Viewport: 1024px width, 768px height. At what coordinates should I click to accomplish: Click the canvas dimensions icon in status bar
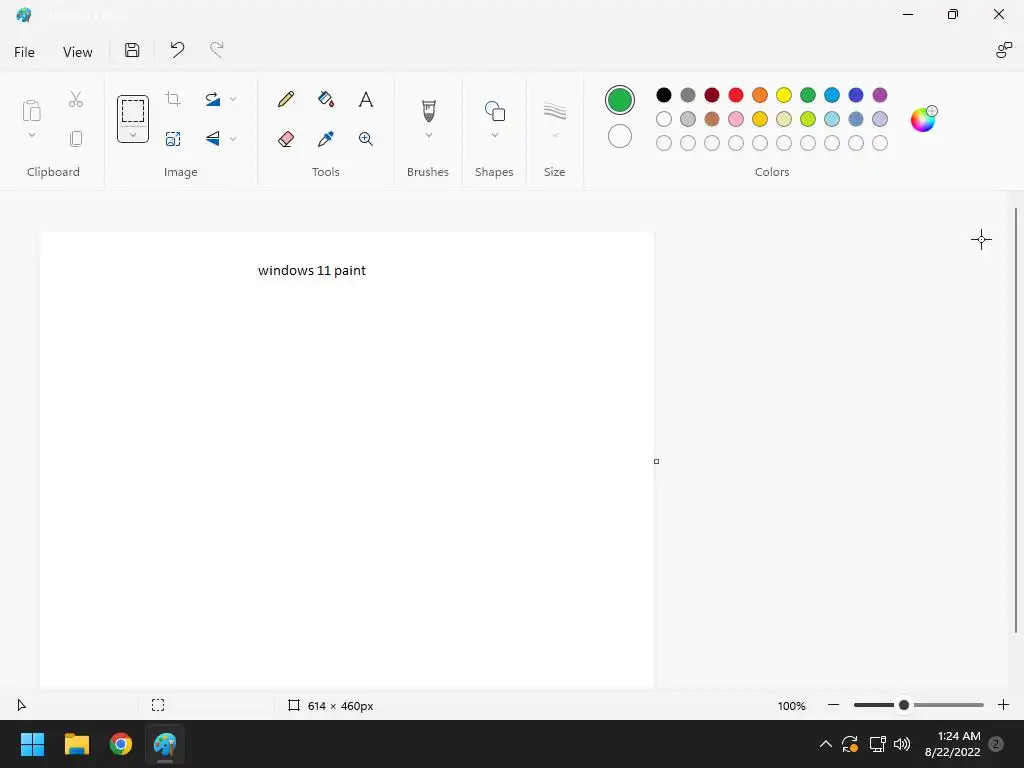(294, 705)
